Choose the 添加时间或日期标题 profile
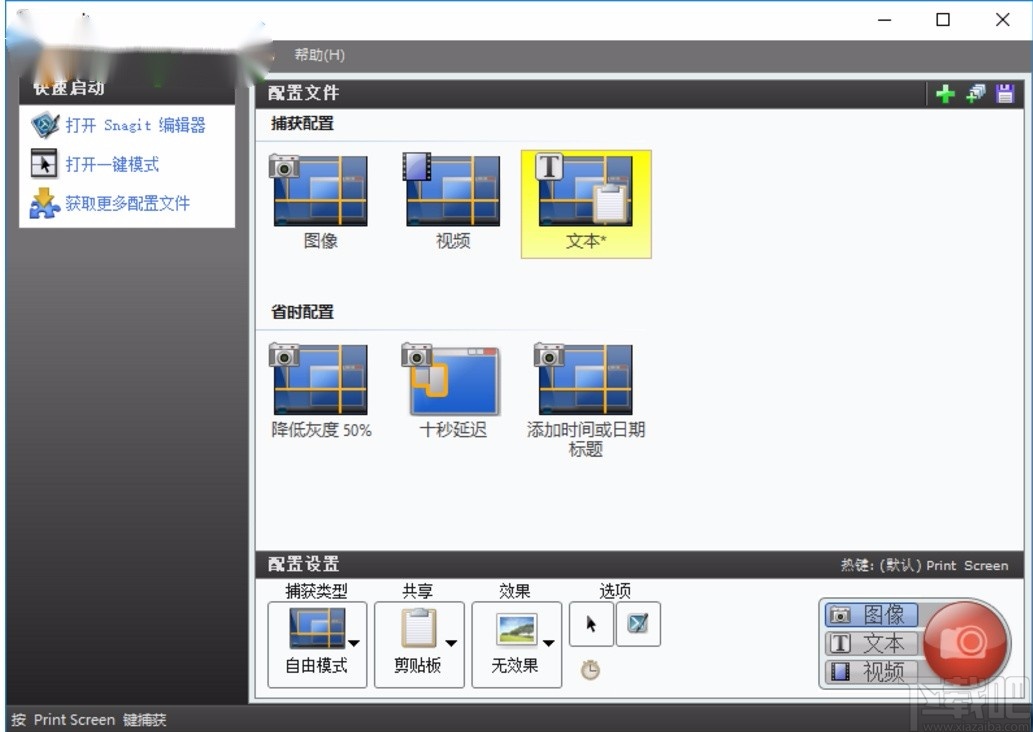The width and height of the screenshot is (1033, 732). (x=586, y=400)
